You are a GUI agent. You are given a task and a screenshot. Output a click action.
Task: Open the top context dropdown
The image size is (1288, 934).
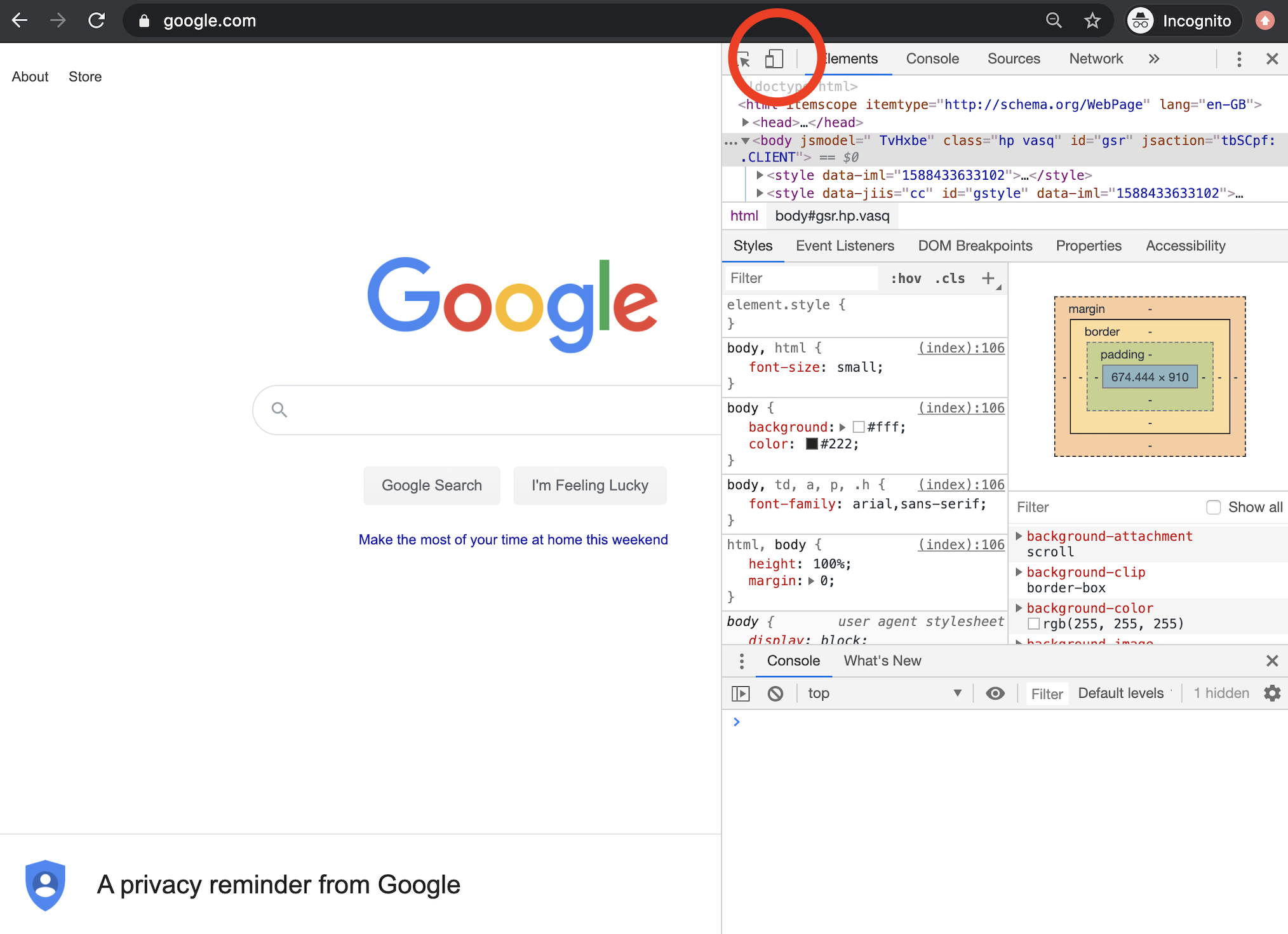pyautogui.click(x=884, y=693)
